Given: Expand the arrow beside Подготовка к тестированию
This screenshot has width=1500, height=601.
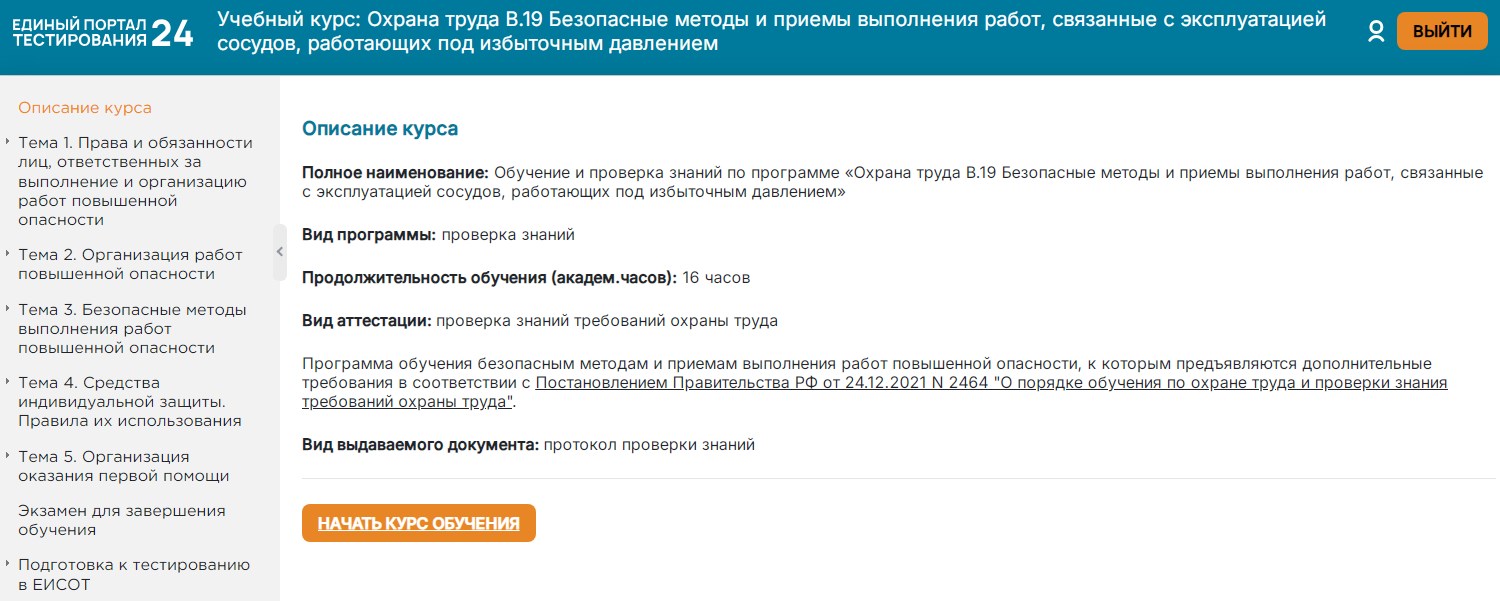Looking at the screenshot, I should coord(8,564).
